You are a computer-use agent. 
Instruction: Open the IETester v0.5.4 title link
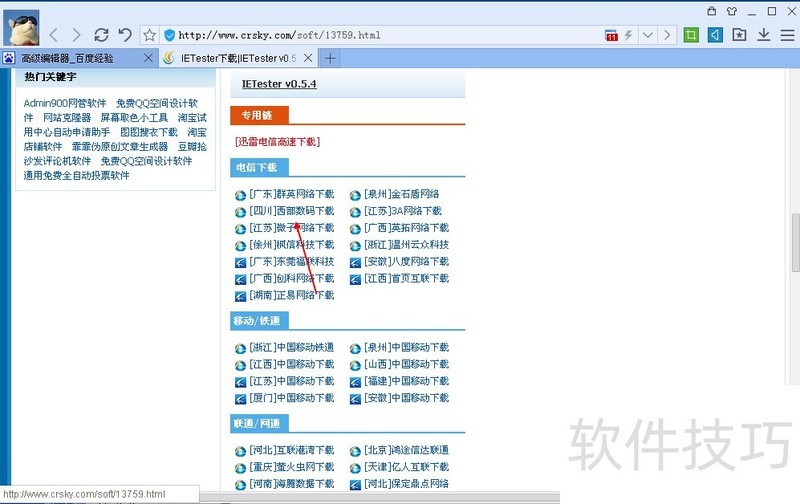click(279, 84)
